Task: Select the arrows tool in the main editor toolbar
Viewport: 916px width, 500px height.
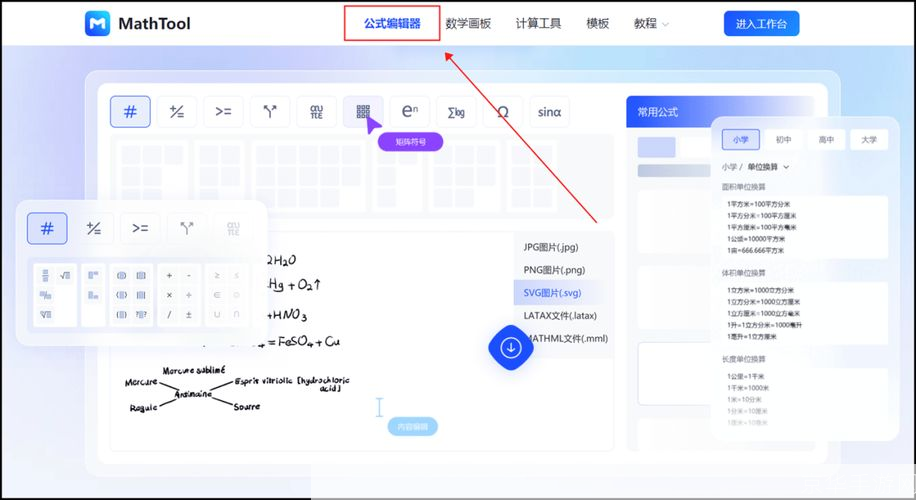Action: (270, 112)
